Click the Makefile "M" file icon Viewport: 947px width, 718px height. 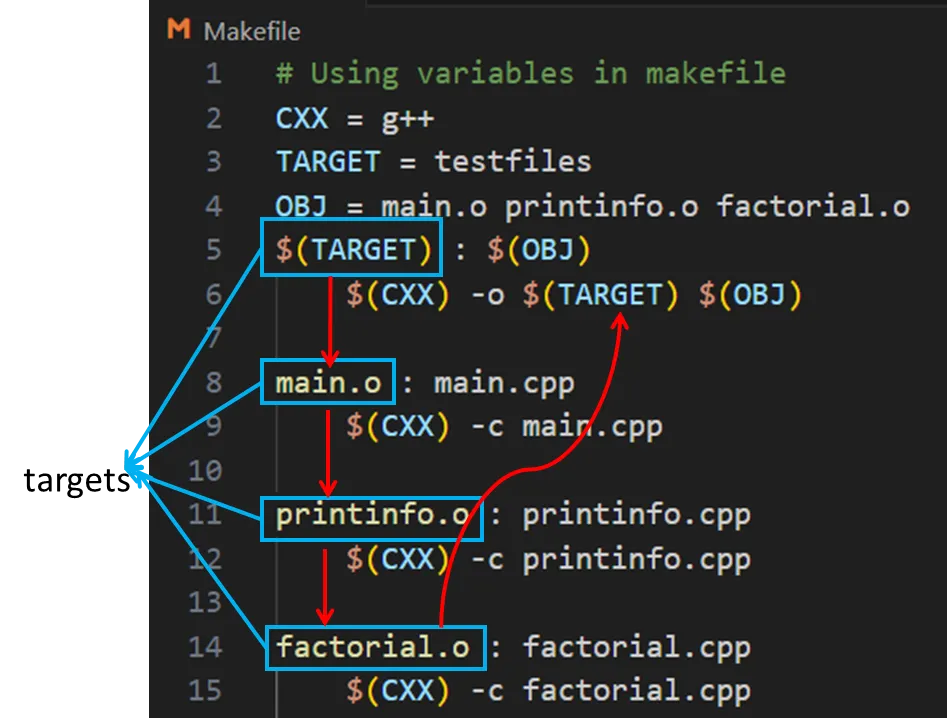[179, 30]
